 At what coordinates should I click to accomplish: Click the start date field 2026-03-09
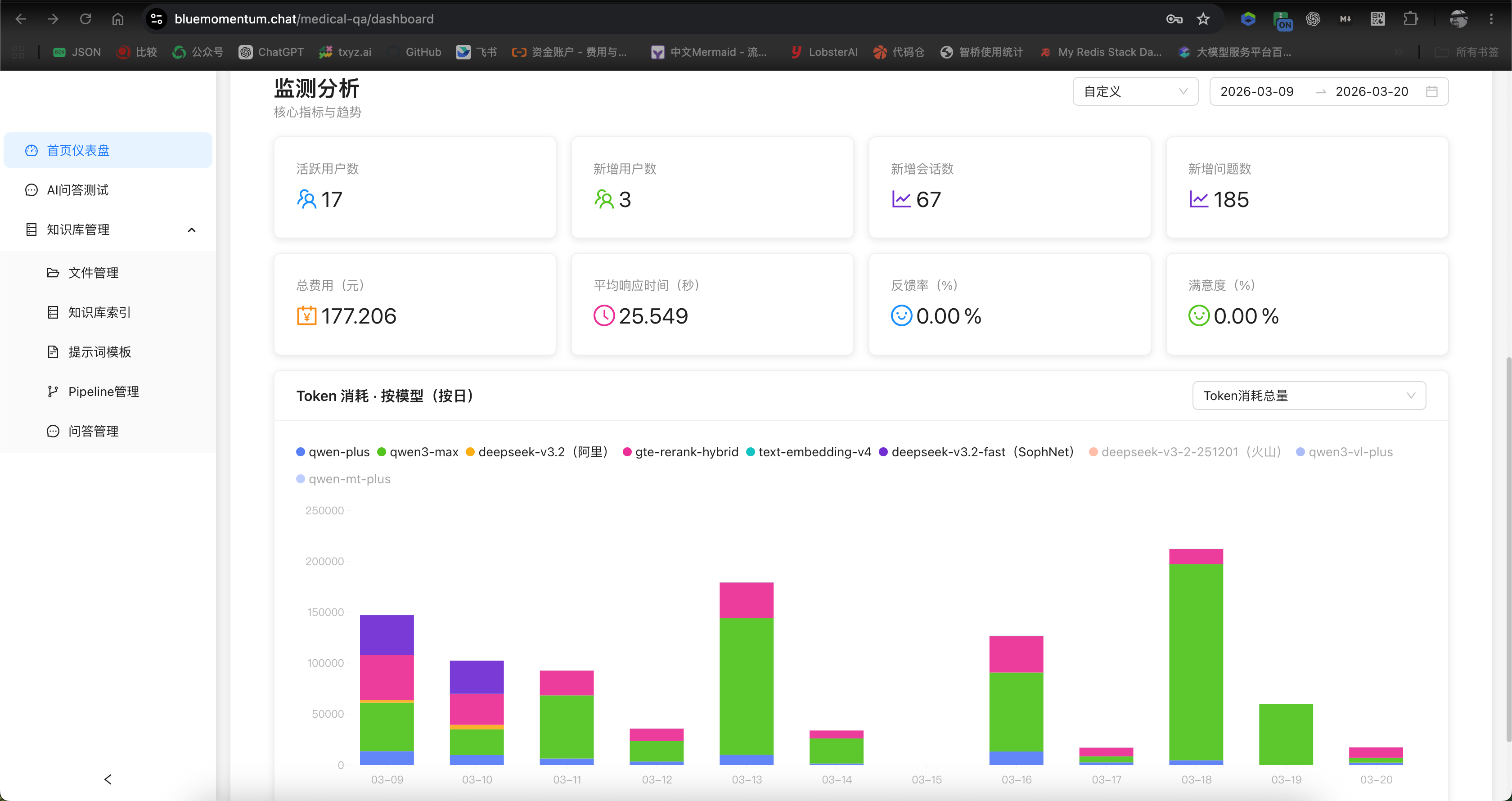[x=1257, y=91]
